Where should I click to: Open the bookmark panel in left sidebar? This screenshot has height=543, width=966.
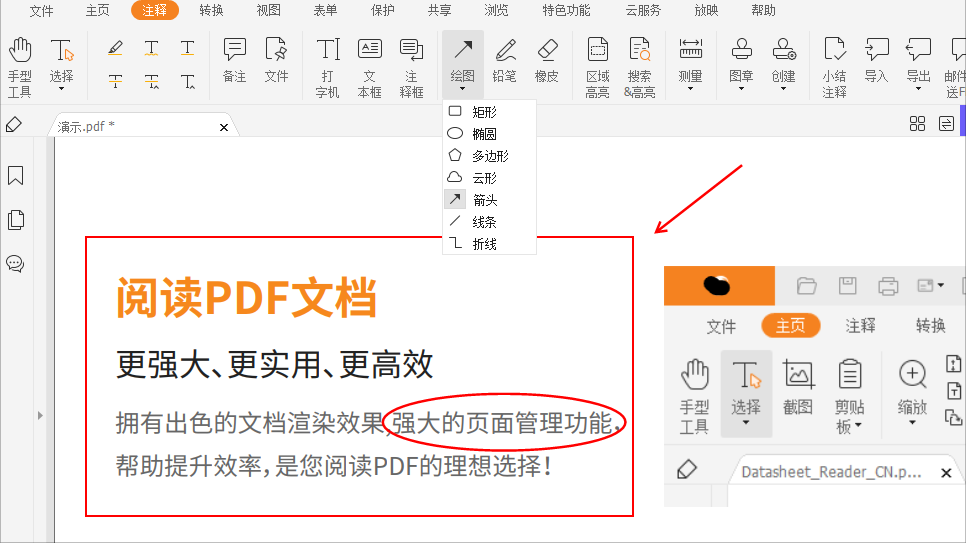click(x=16, y=176)
